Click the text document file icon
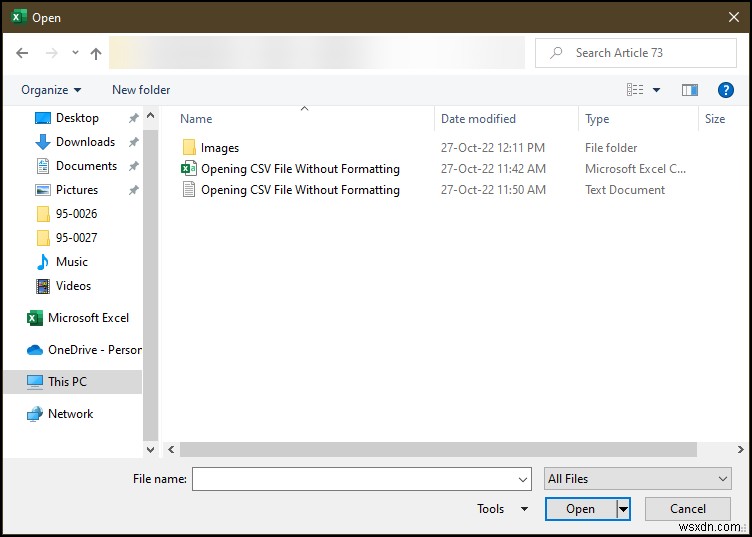752x537 pixels. point(189,190)
